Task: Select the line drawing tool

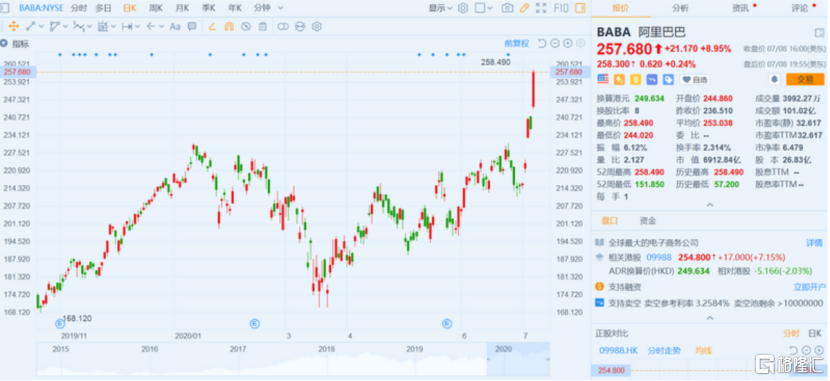Action: (30, 26)
